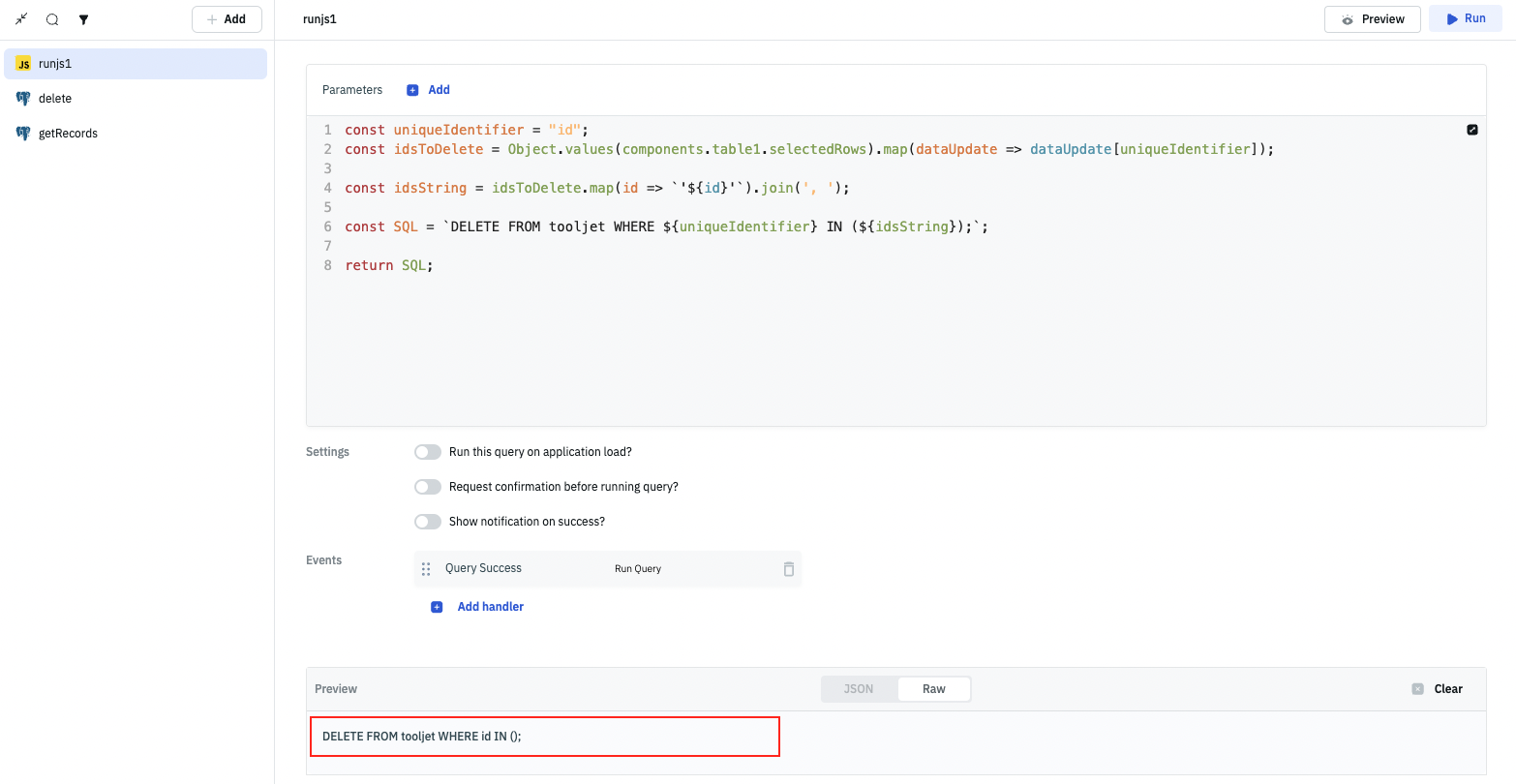Click the runjs1 query name field
1516x784 pixels.
click(320, 19)
